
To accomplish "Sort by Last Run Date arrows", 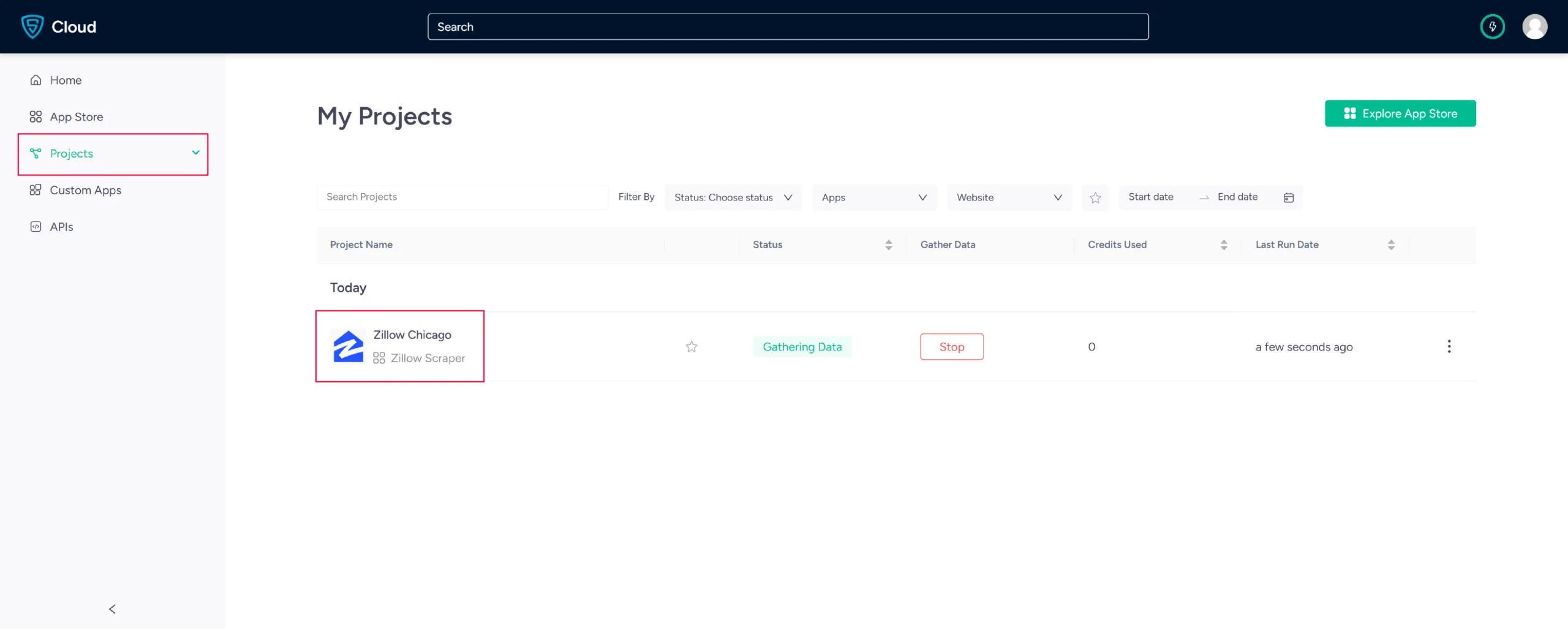I will point(1391,245).
